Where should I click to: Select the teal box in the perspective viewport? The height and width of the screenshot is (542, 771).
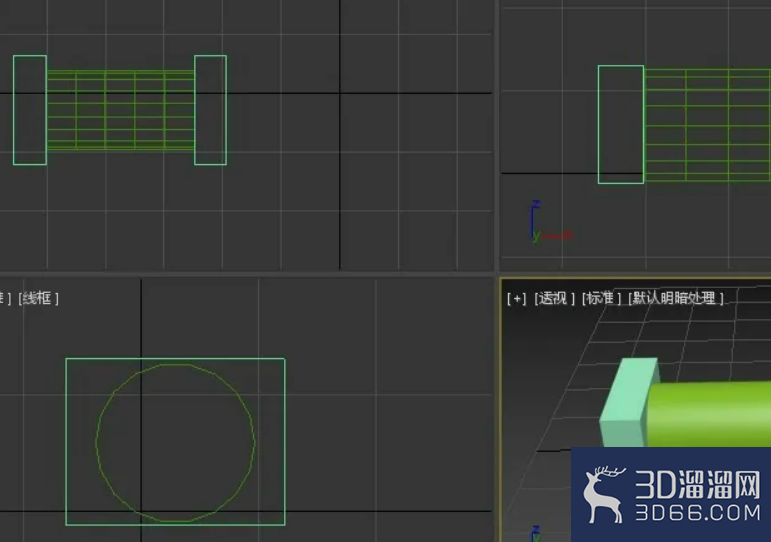click(627, 403)
